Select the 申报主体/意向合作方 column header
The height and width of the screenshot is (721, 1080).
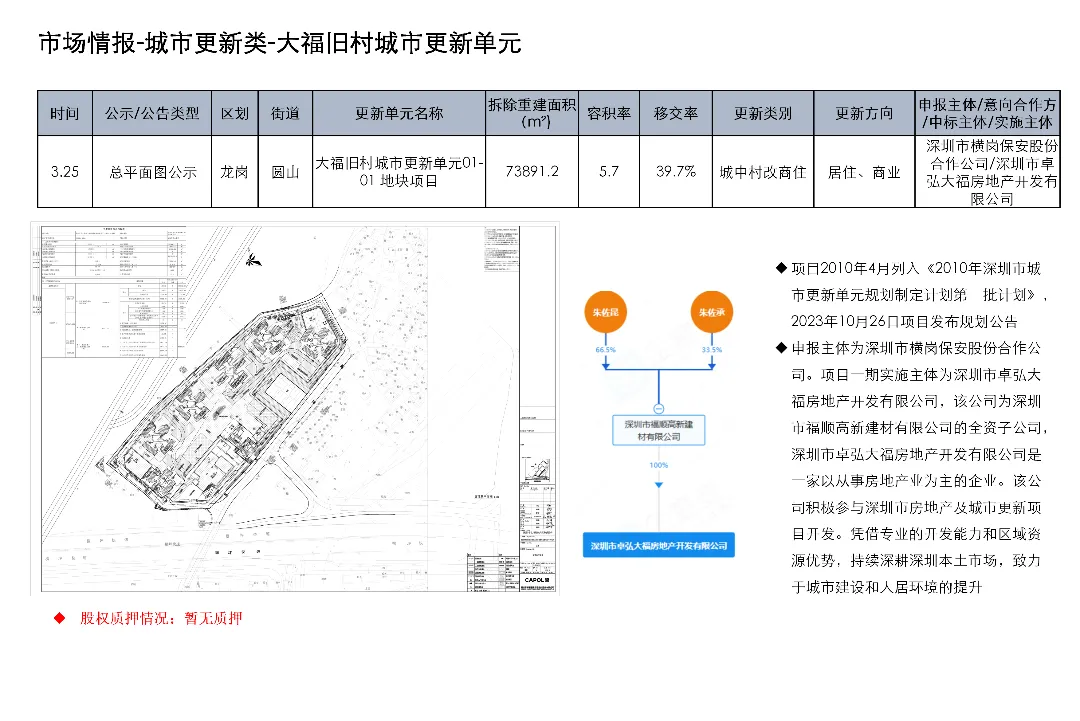pyautogui.click(x=987, y=113)
